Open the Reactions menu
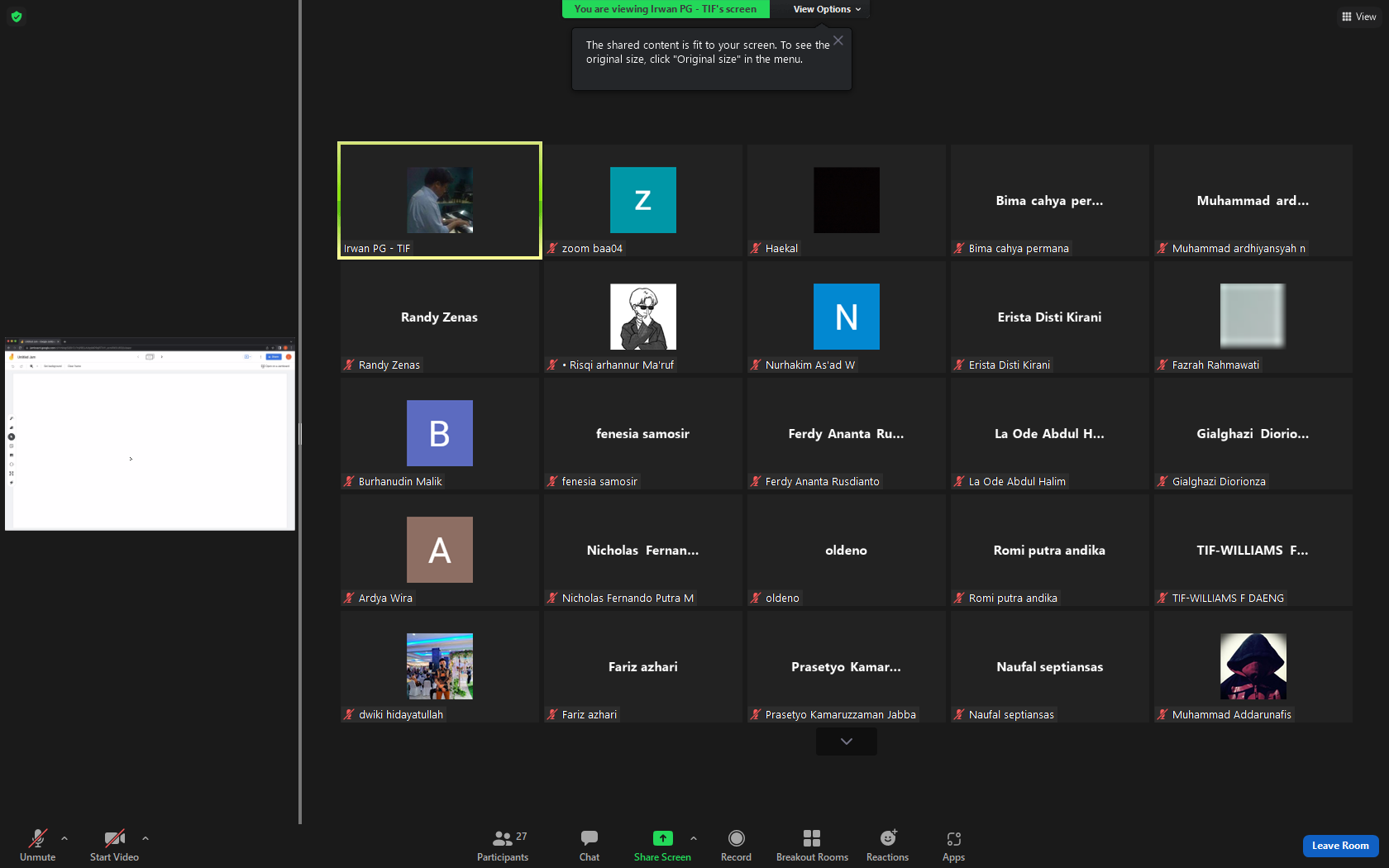 [887, 846]
